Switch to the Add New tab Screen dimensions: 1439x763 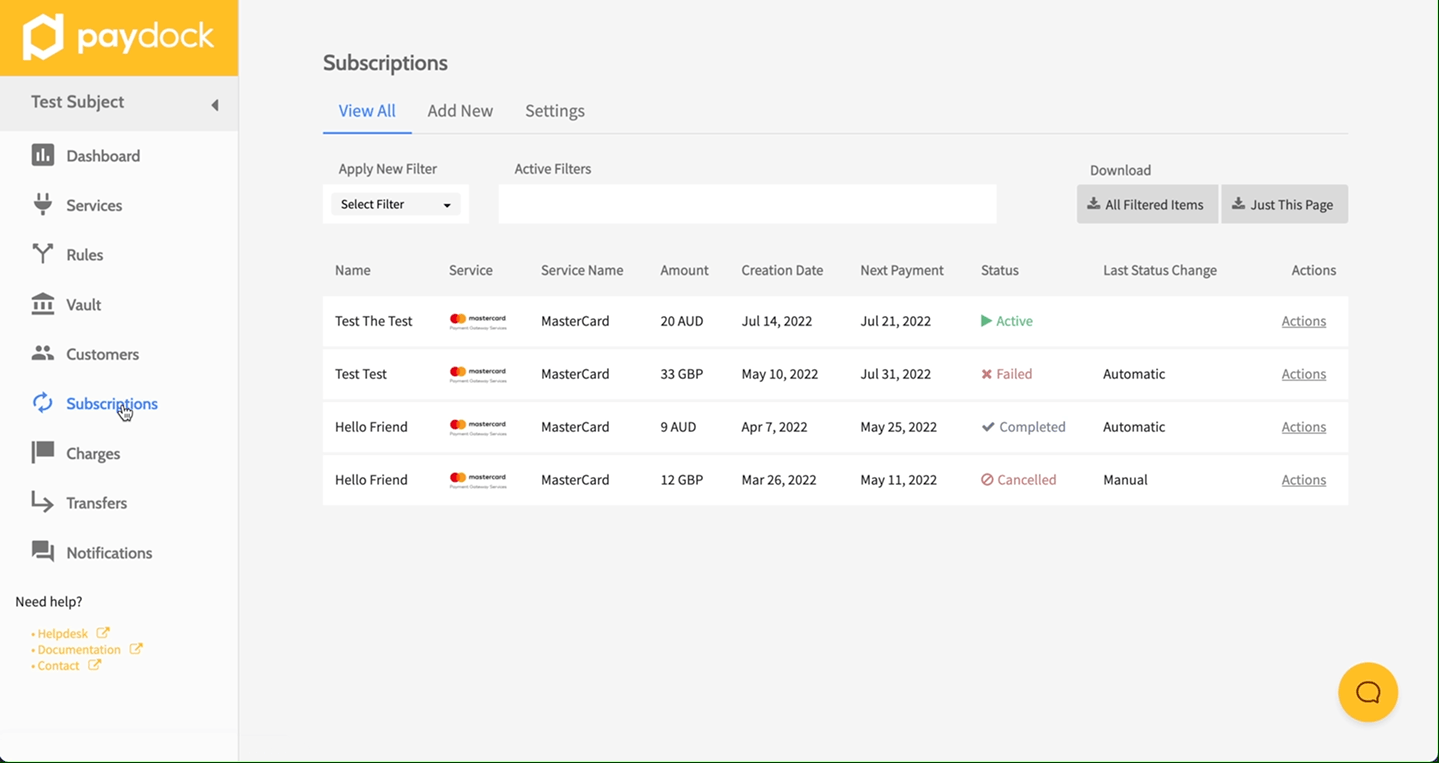tap(460, 111)
